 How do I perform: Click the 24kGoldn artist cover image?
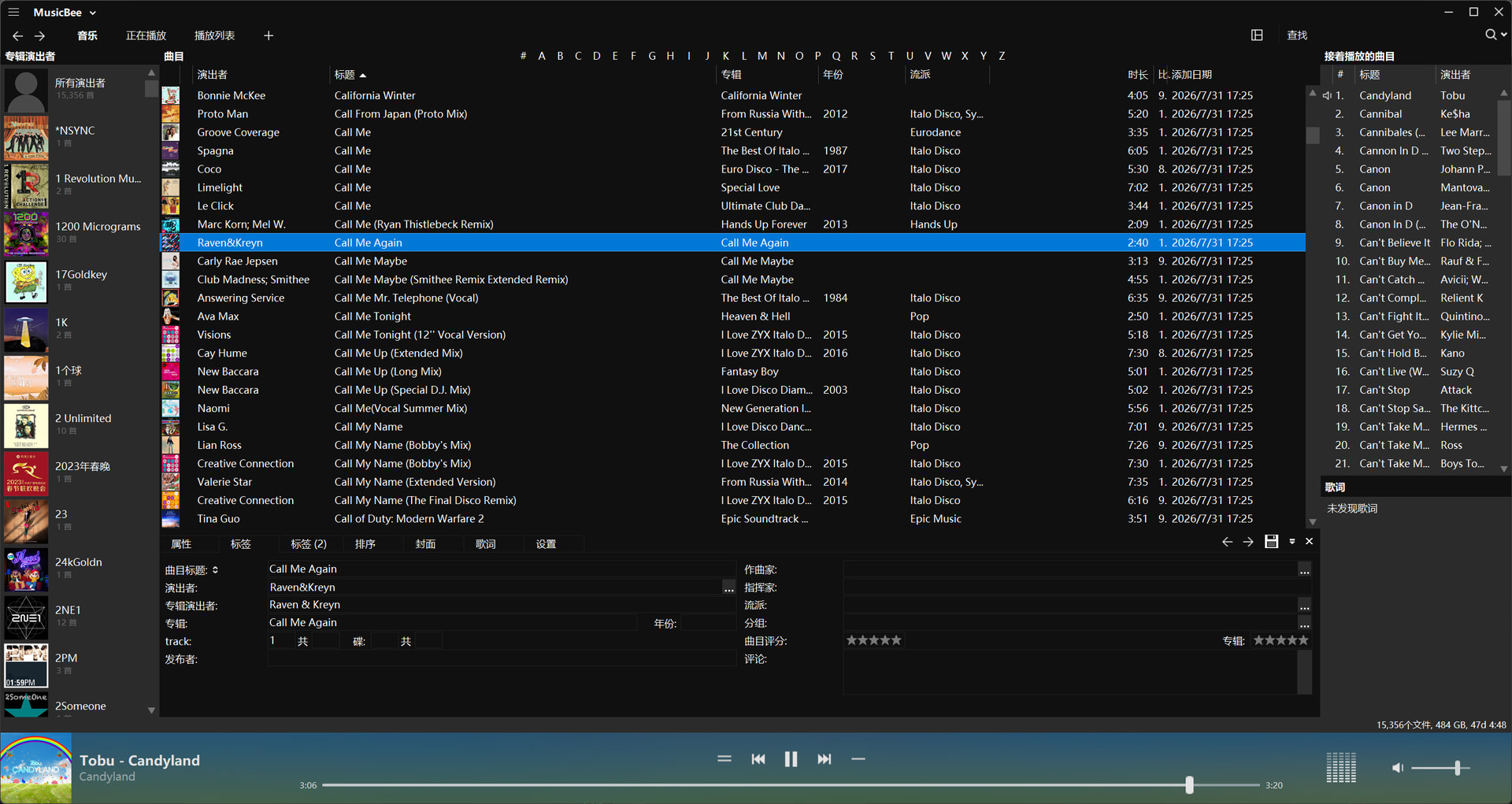click(26, 569)
